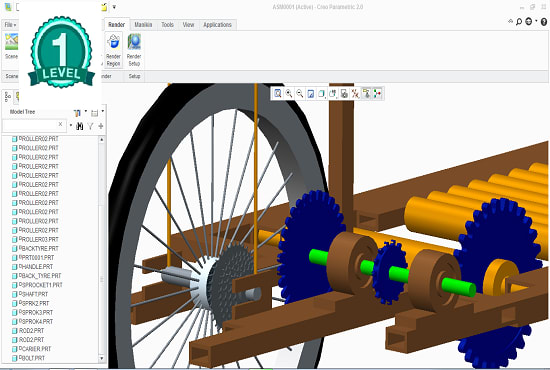Open Datum Display Filters
The width and height of the screenshot is (550, 370).
click(355, 93)
